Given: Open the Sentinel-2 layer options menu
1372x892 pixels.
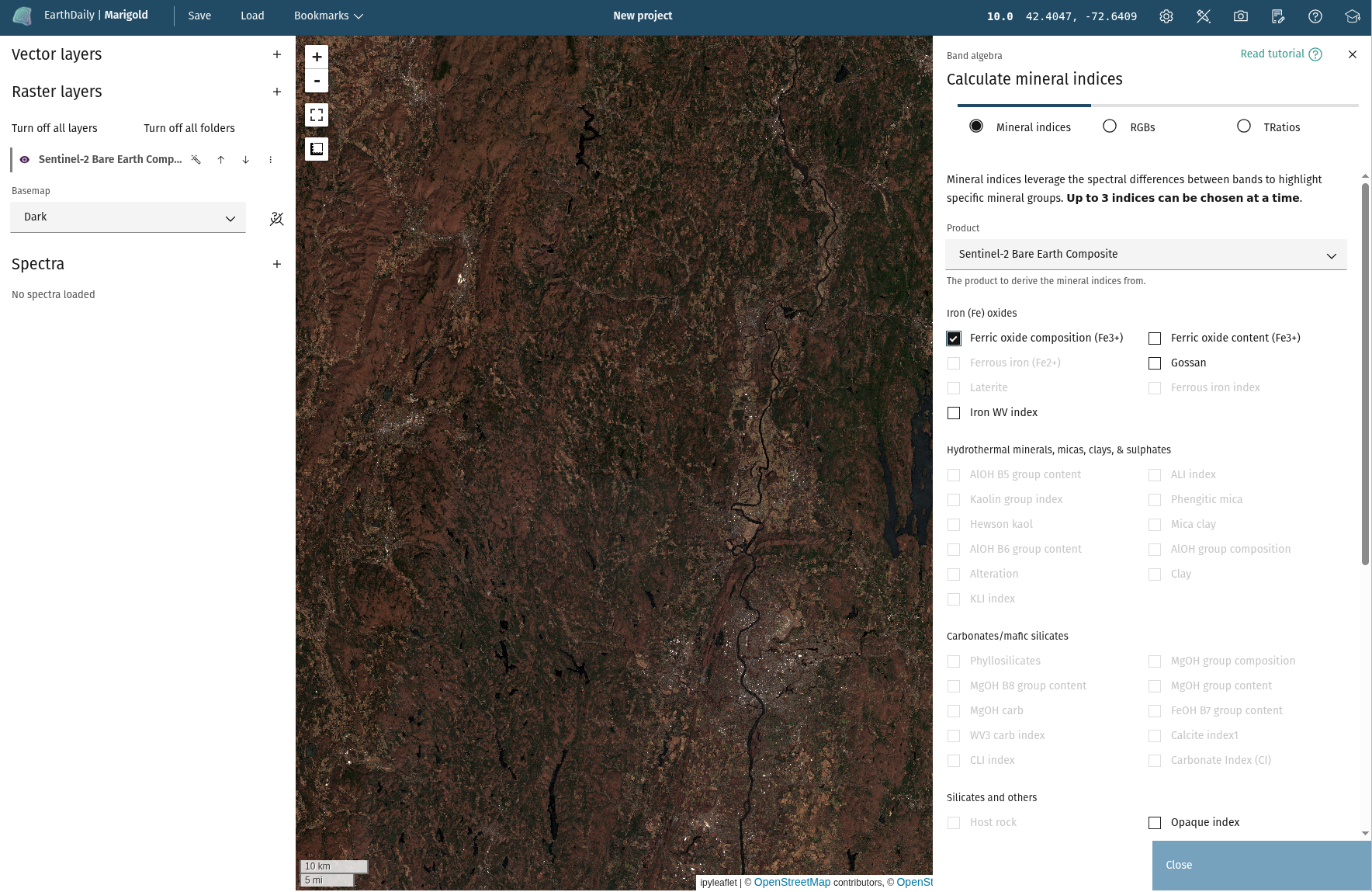Looking at the screenshot, I should click(271, 160).
